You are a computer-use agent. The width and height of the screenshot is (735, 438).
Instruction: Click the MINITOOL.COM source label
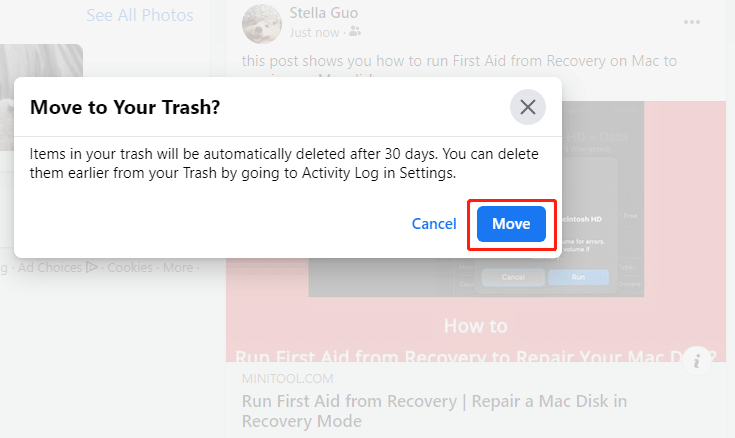[x=286, y=380]
